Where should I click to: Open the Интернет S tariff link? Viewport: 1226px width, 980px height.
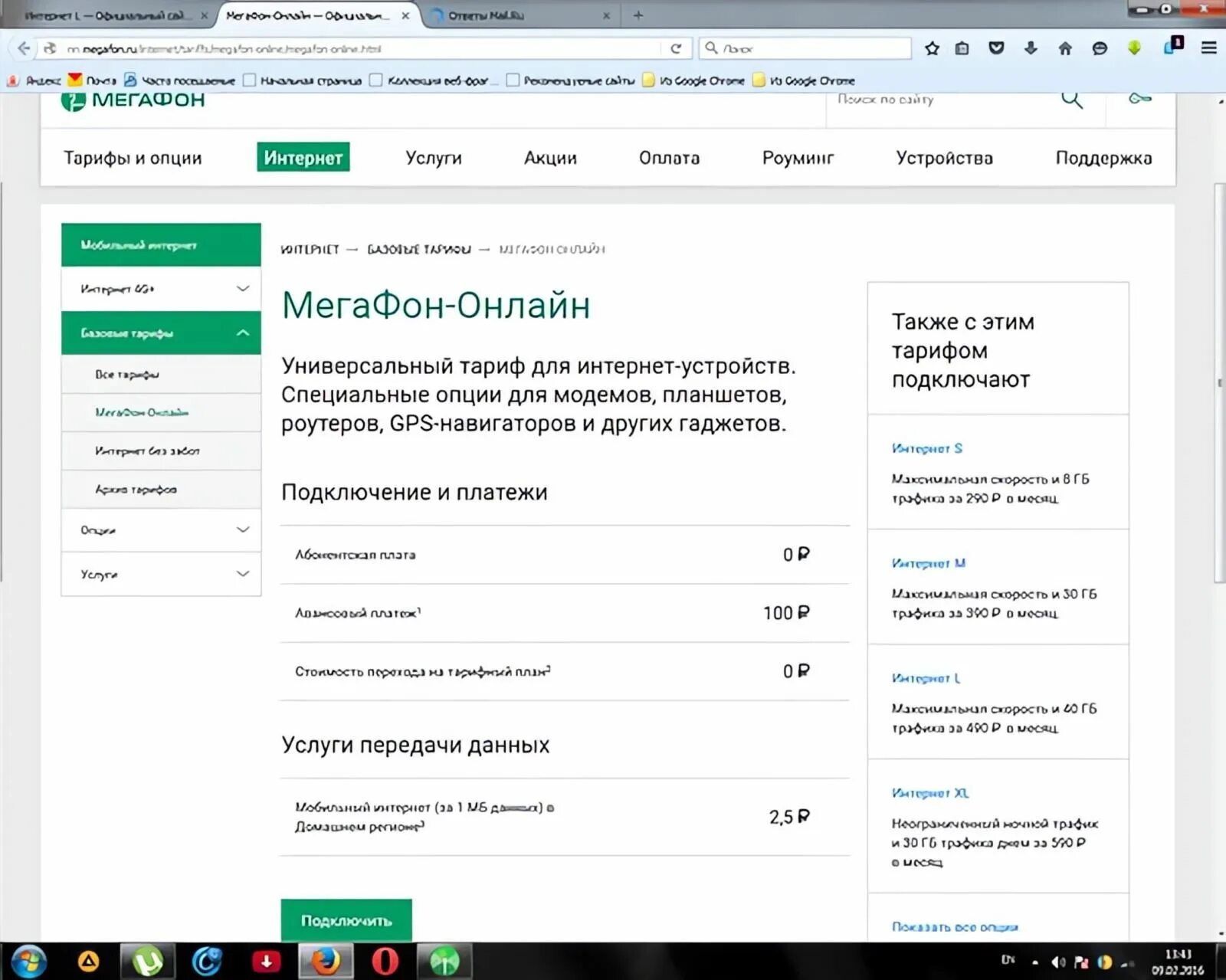pyautogui.click(x=927, y=448)
